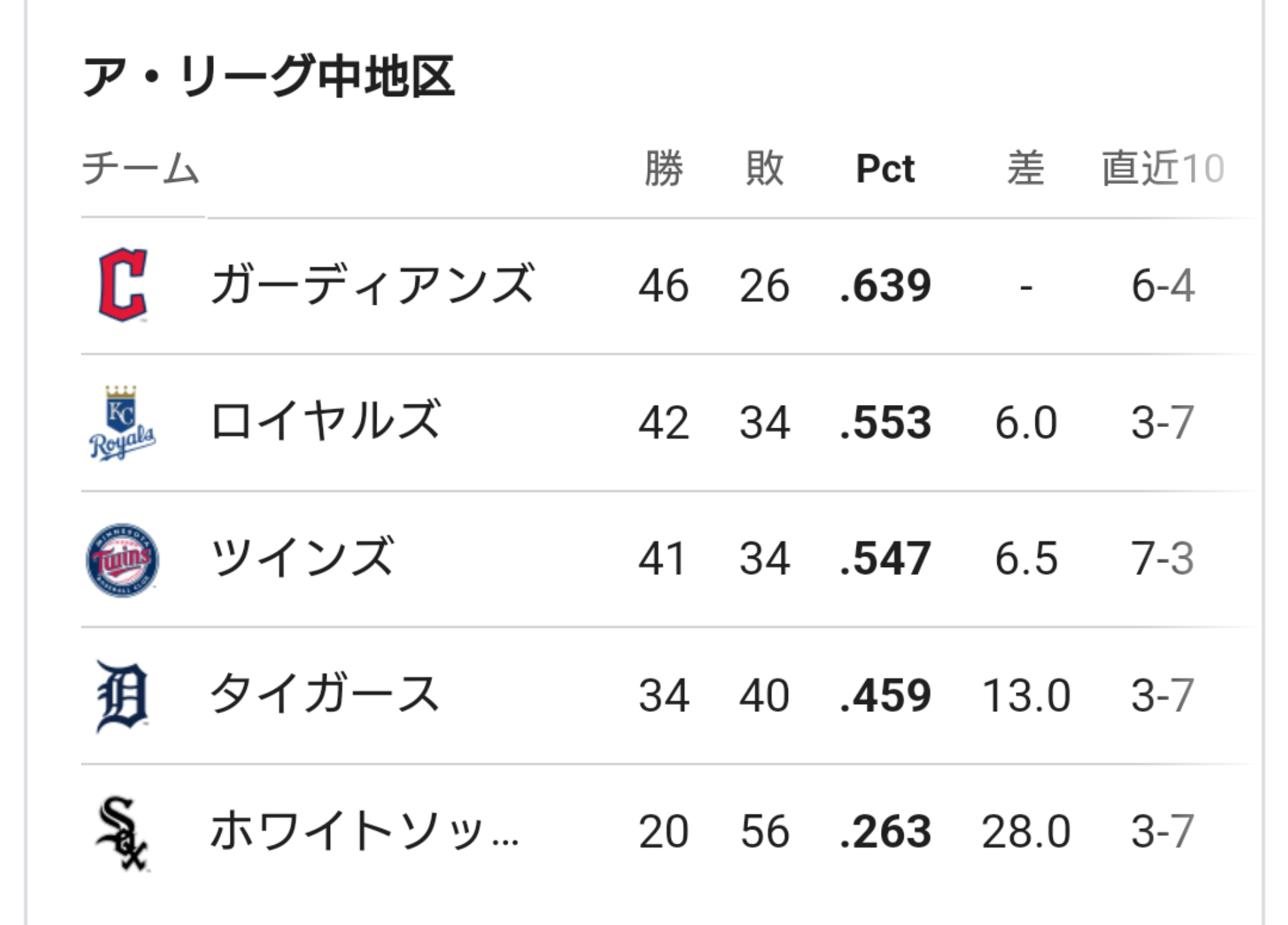Viewport: 1288px width, 925px height.
Task: Click the White Sox 28.0 games-behind value
Action: 1026,832
